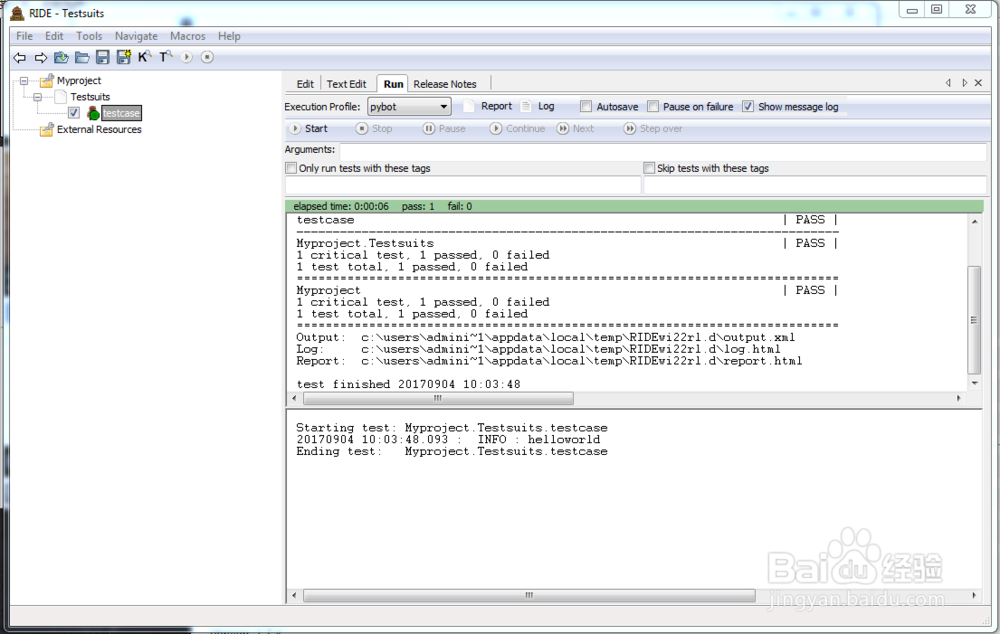The image size is (1000, 634).
Task: Enable Pause on failure checkbox
Action: click(653, 107)
